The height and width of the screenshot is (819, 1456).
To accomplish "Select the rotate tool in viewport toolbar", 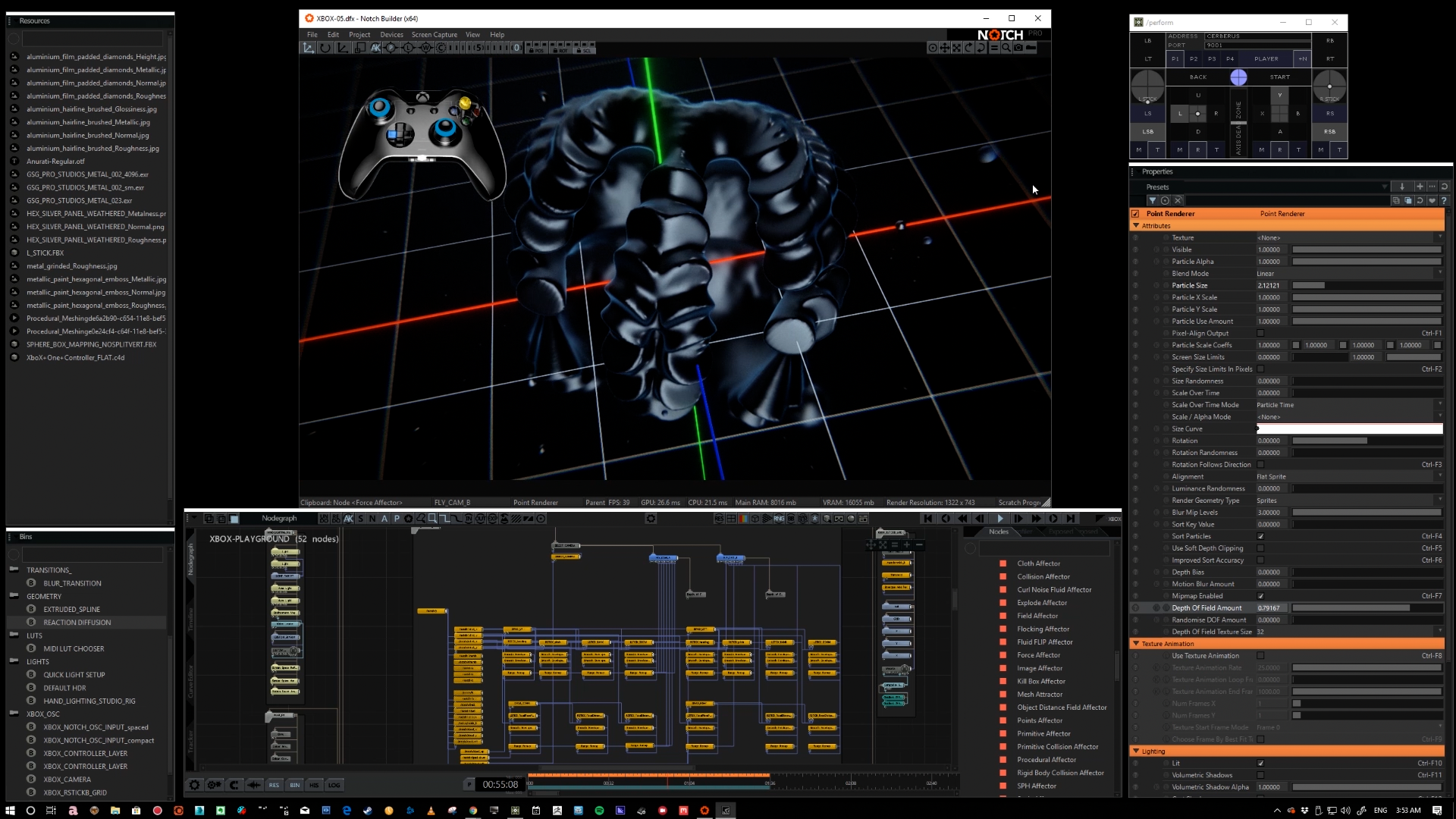I will [x=325, y=48].
